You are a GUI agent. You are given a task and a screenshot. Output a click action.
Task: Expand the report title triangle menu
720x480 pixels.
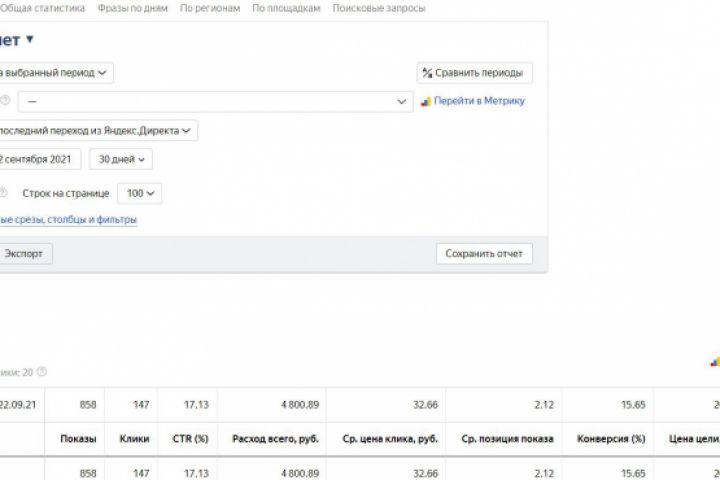(x=30, y=40)
